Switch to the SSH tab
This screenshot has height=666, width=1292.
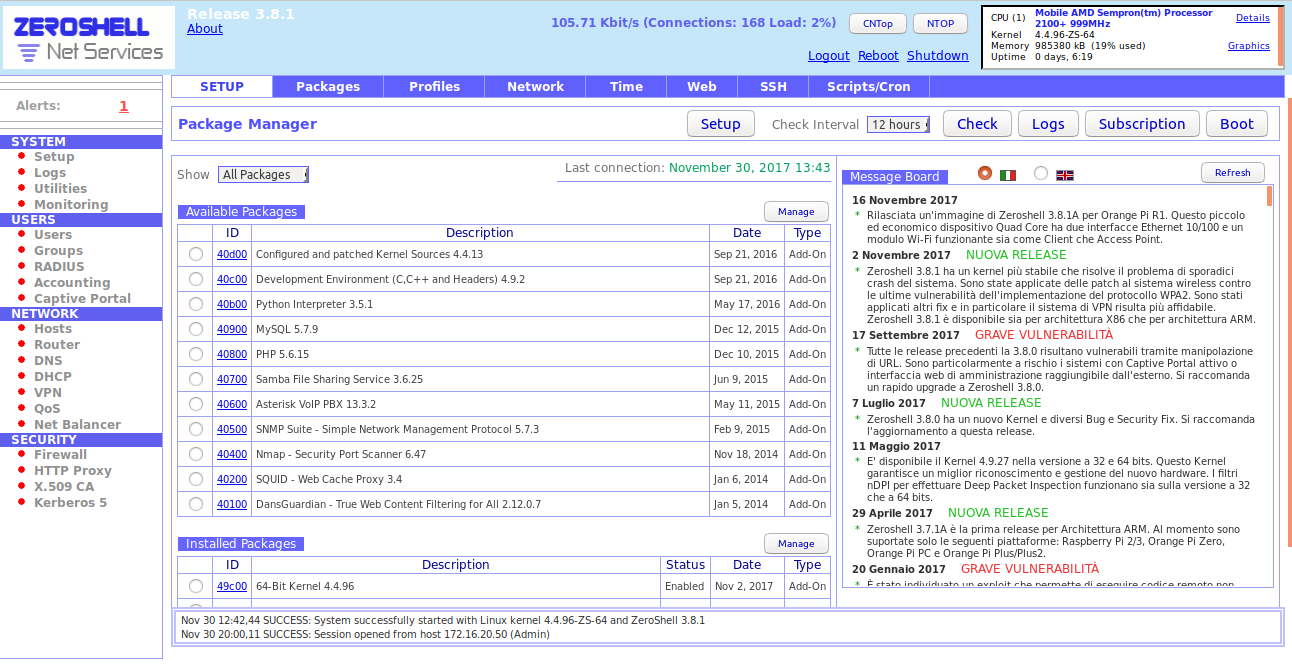773,87
